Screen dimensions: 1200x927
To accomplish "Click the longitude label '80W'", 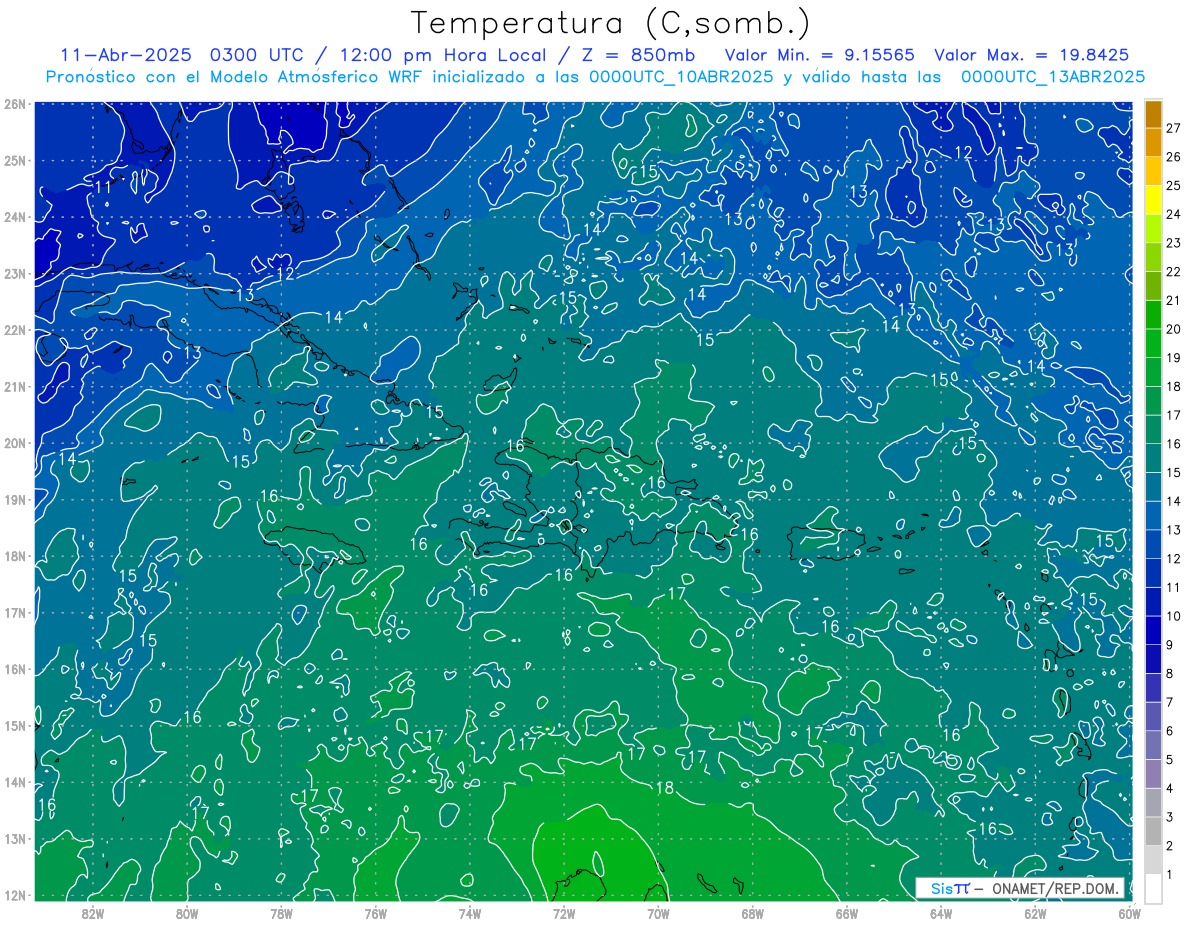I will (187, 913).
